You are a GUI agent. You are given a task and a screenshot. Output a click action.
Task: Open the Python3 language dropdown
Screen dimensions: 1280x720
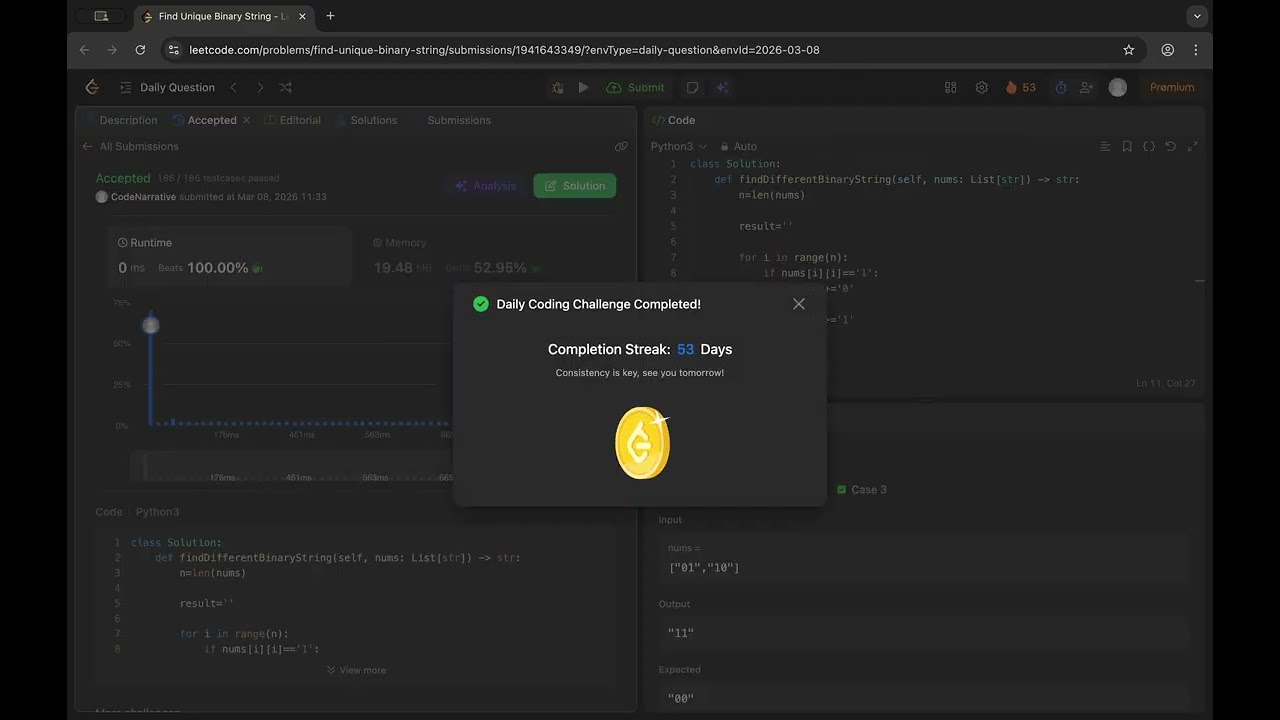click(679, 146)
